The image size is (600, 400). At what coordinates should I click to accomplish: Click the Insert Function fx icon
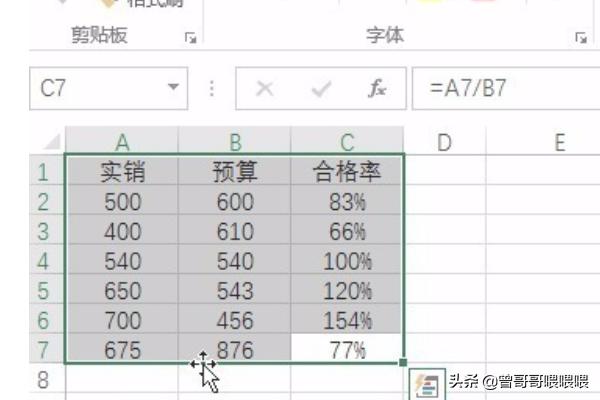pyautogui.click(x=377, y=89)
